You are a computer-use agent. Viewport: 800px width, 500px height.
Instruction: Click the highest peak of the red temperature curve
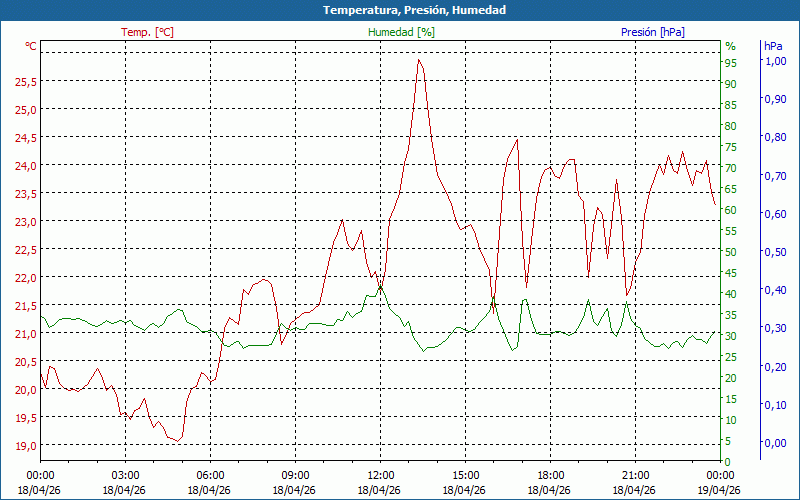coord(419,60)
